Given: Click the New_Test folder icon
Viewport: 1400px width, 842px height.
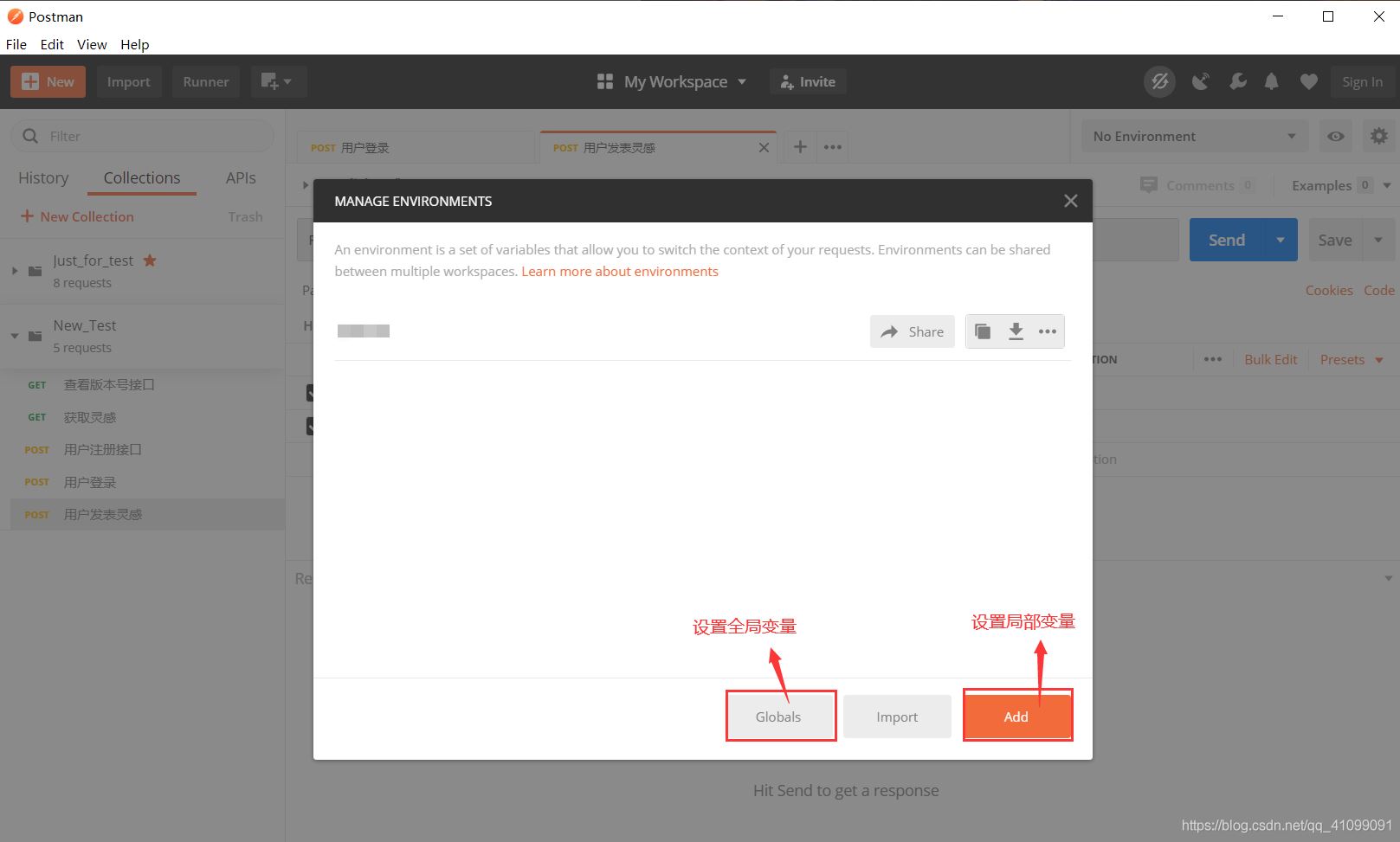Looking at the screenshot, I should click(x=35, y=336).
